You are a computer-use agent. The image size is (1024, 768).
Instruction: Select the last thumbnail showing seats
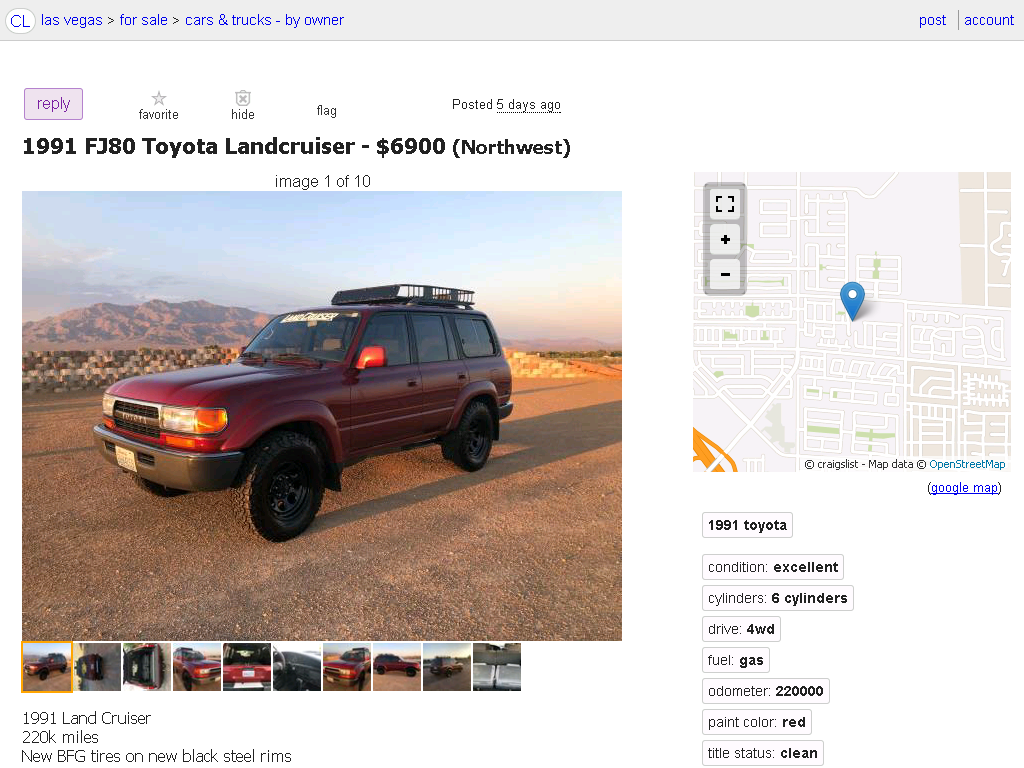click(497, 667)
